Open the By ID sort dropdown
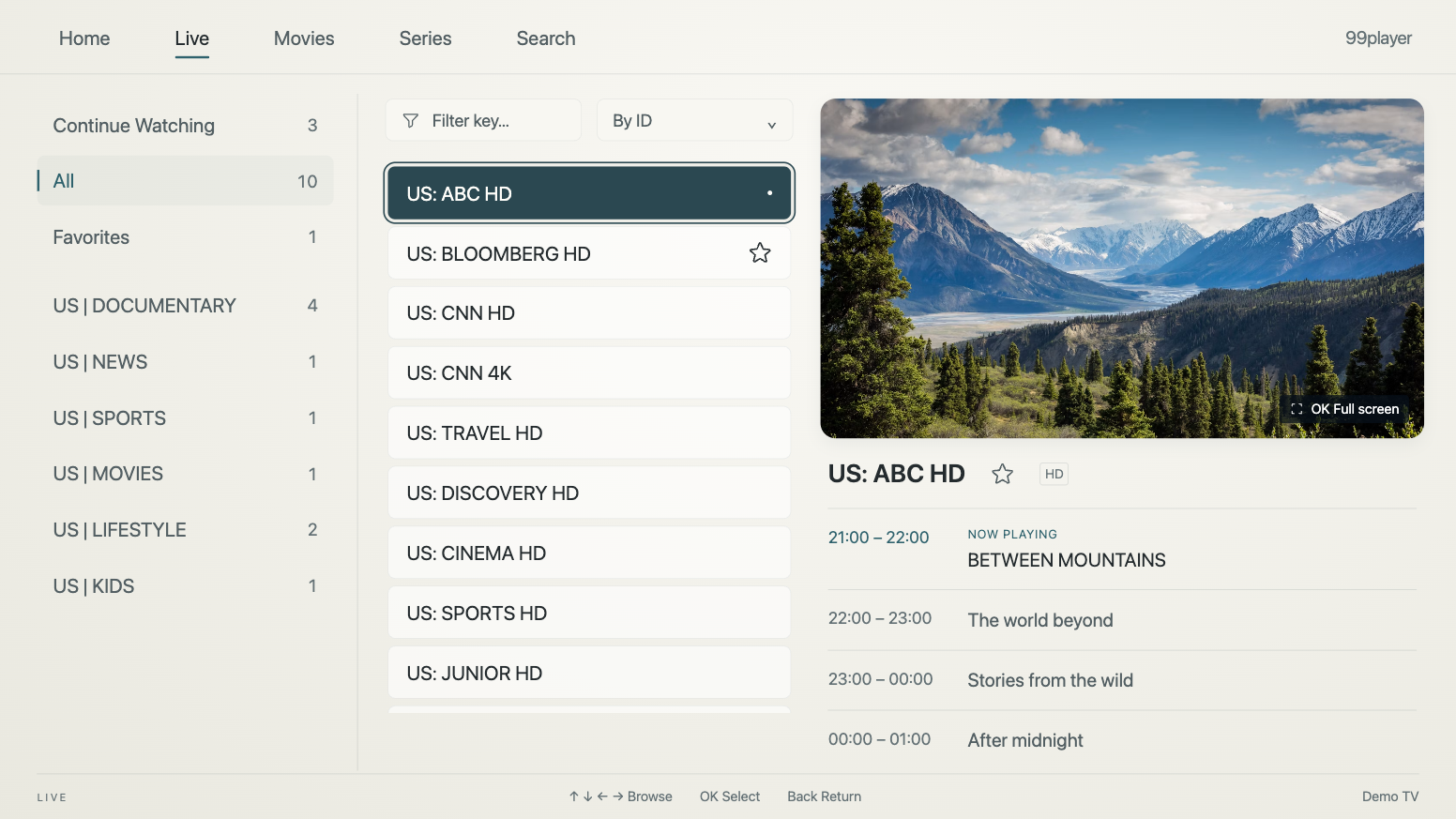This screenshot has width=1456, height=819. (x=695, y=121)
